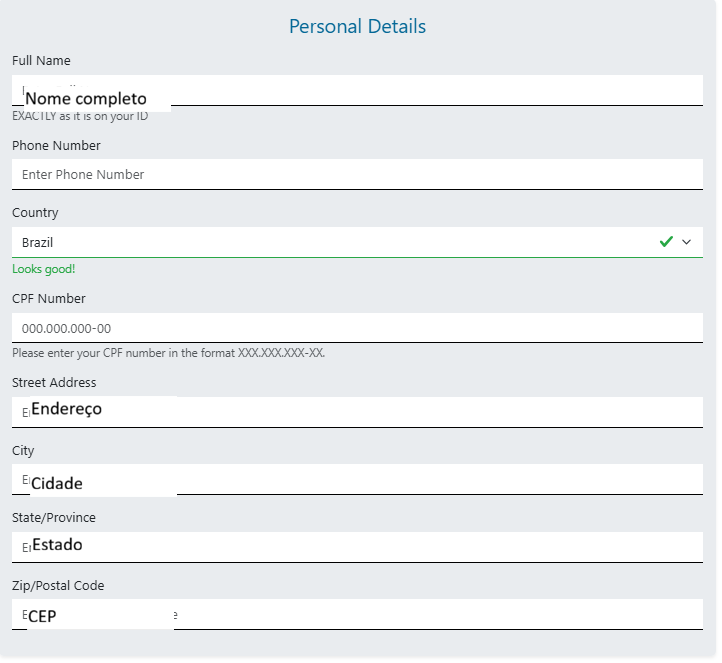Click the 'Zip/Postal Code' field label

(x=58, y=586)
